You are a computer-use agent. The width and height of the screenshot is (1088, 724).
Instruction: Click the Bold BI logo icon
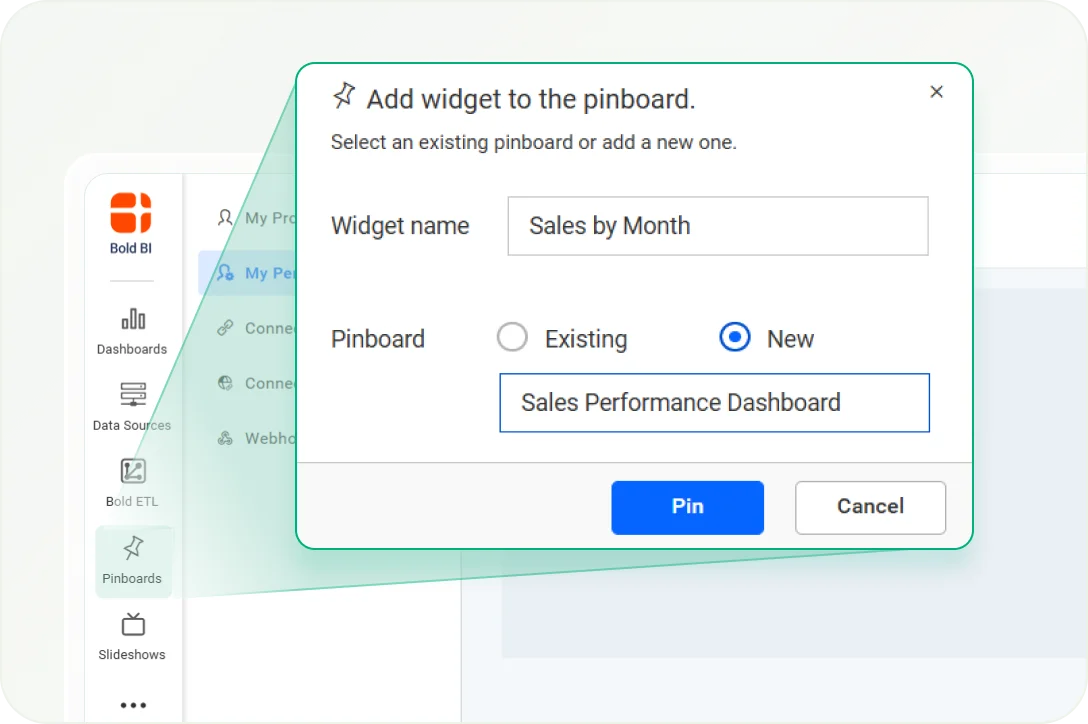click(x=130, y=213)
